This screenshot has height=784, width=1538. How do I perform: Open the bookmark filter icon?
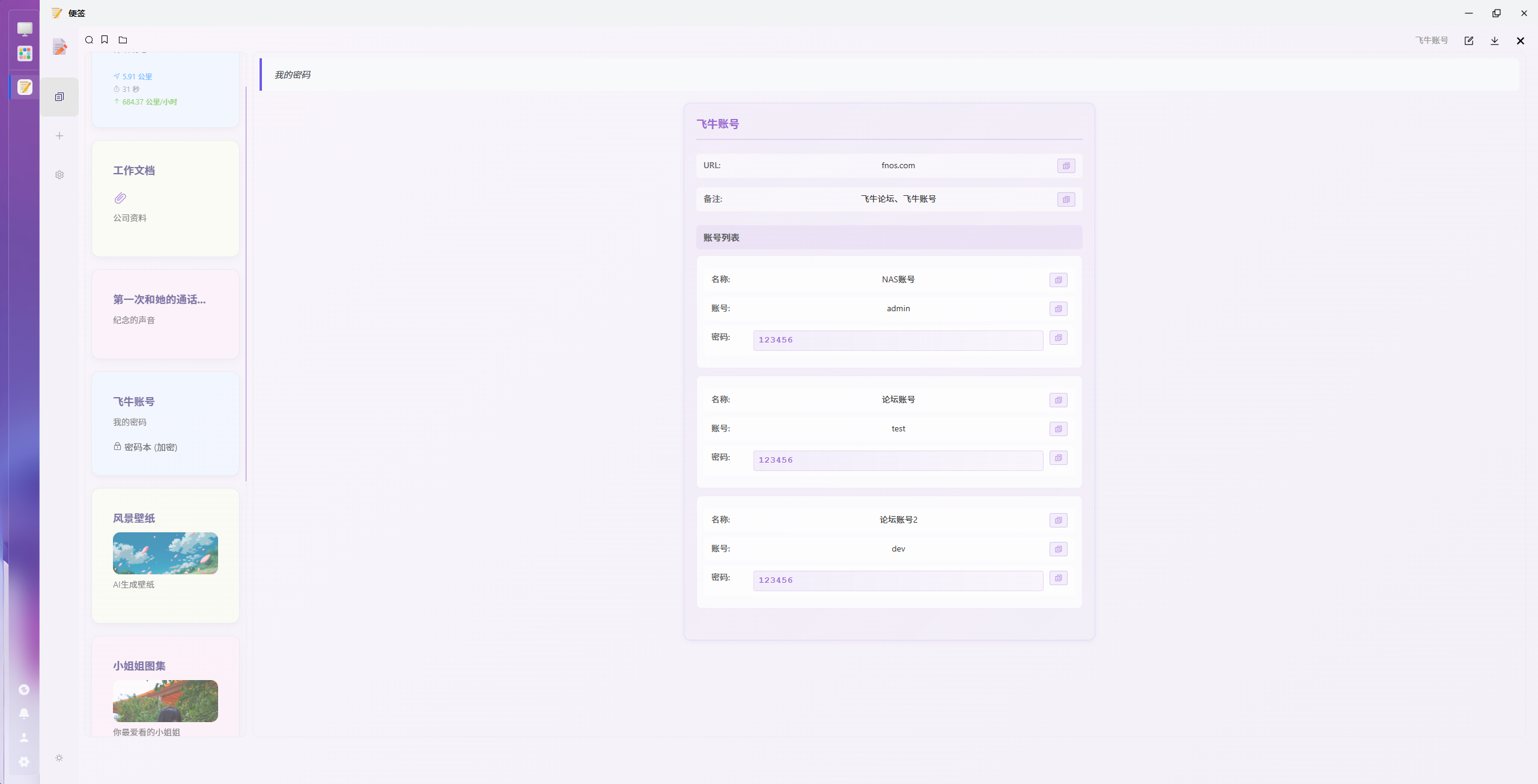[105, 40]
